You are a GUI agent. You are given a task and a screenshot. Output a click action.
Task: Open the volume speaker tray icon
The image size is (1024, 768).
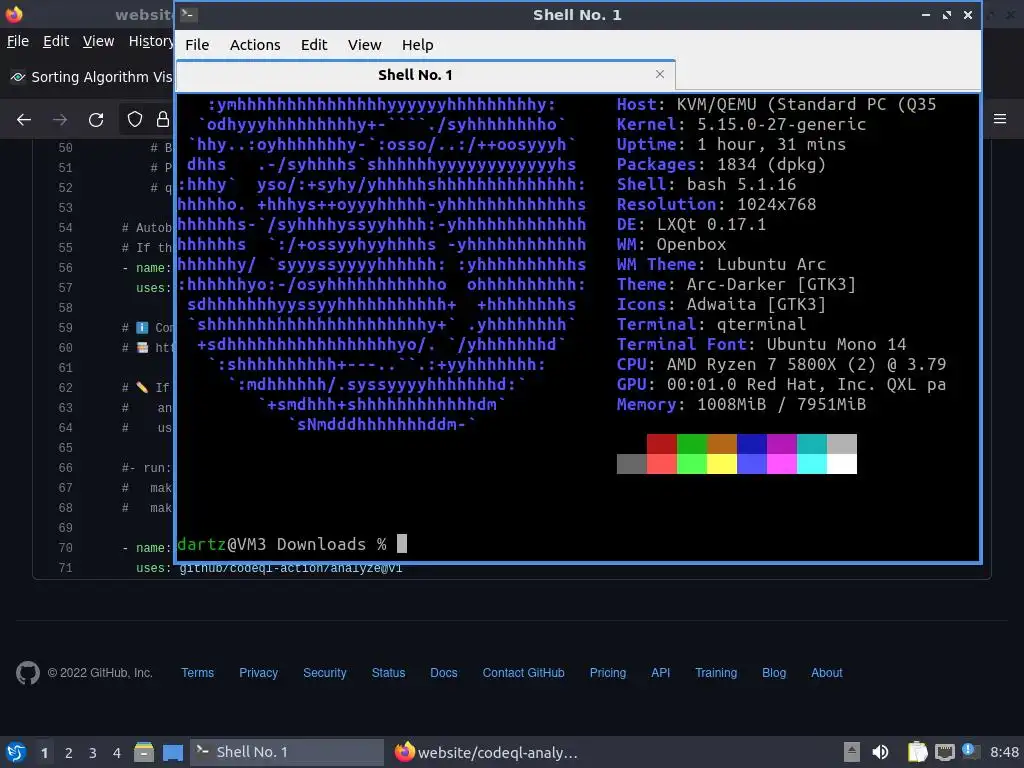coord(880,752)
